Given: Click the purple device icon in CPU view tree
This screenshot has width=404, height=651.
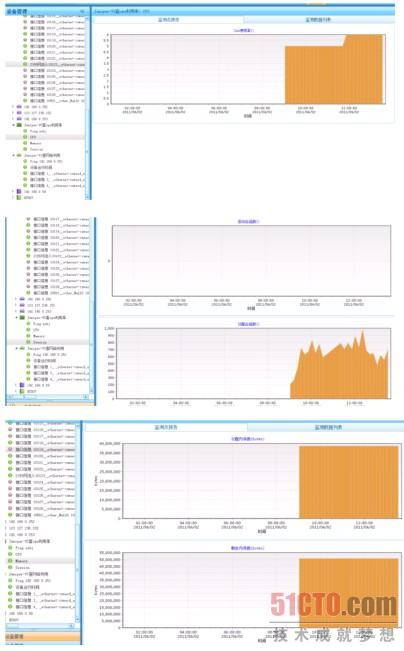Looking at the screenshot, I should pos(19,192).
